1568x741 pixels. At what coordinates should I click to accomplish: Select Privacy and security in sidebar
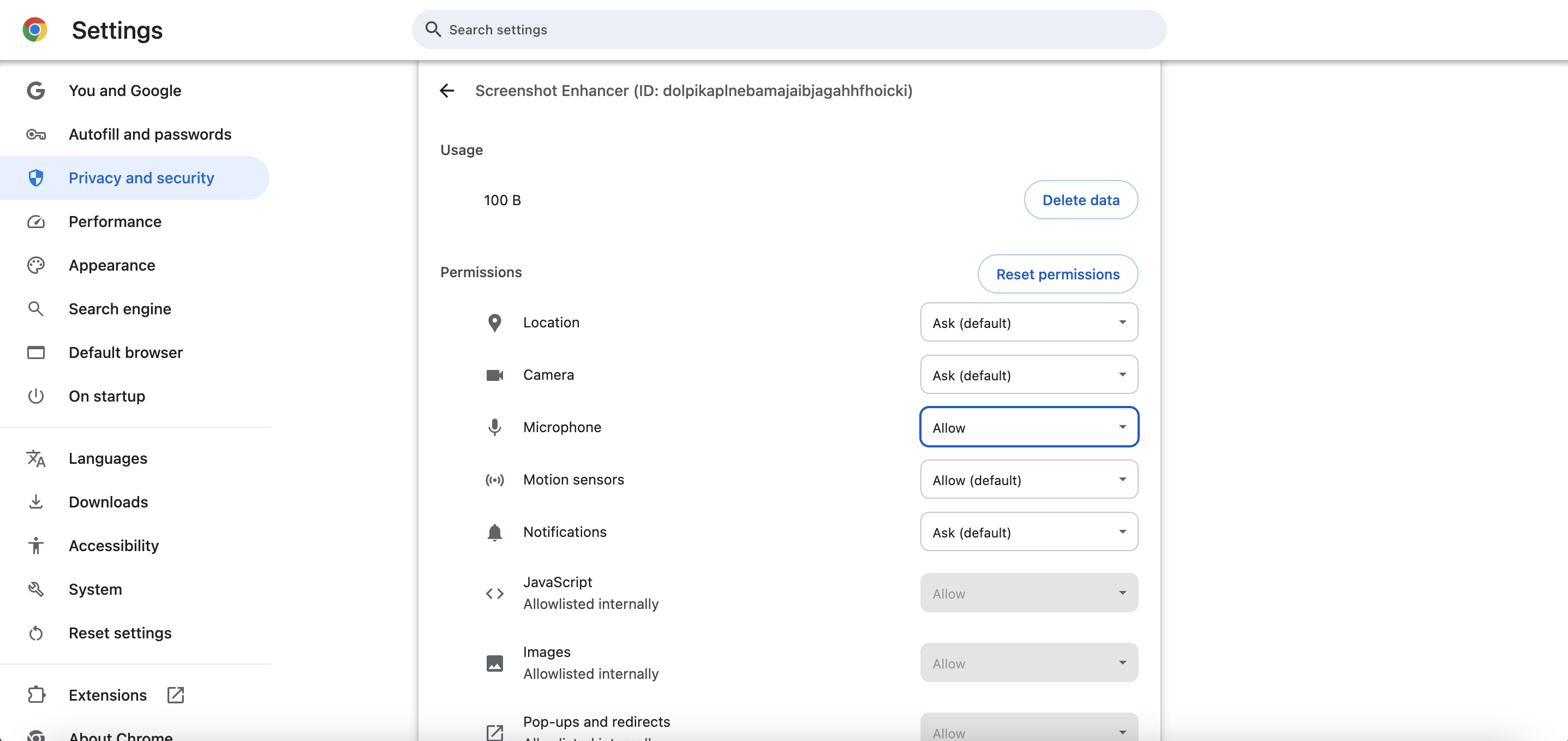click(x=135, y=178)
